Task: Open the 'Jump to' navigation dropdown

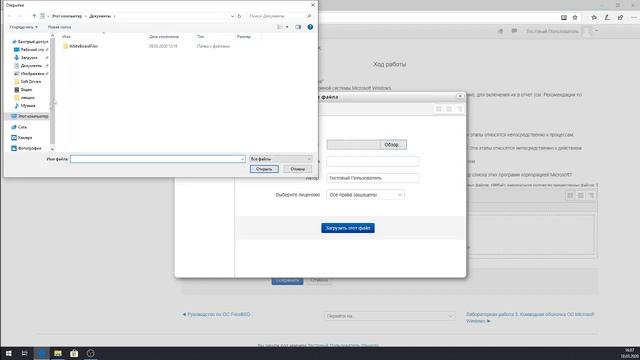Action: [390, 316]
